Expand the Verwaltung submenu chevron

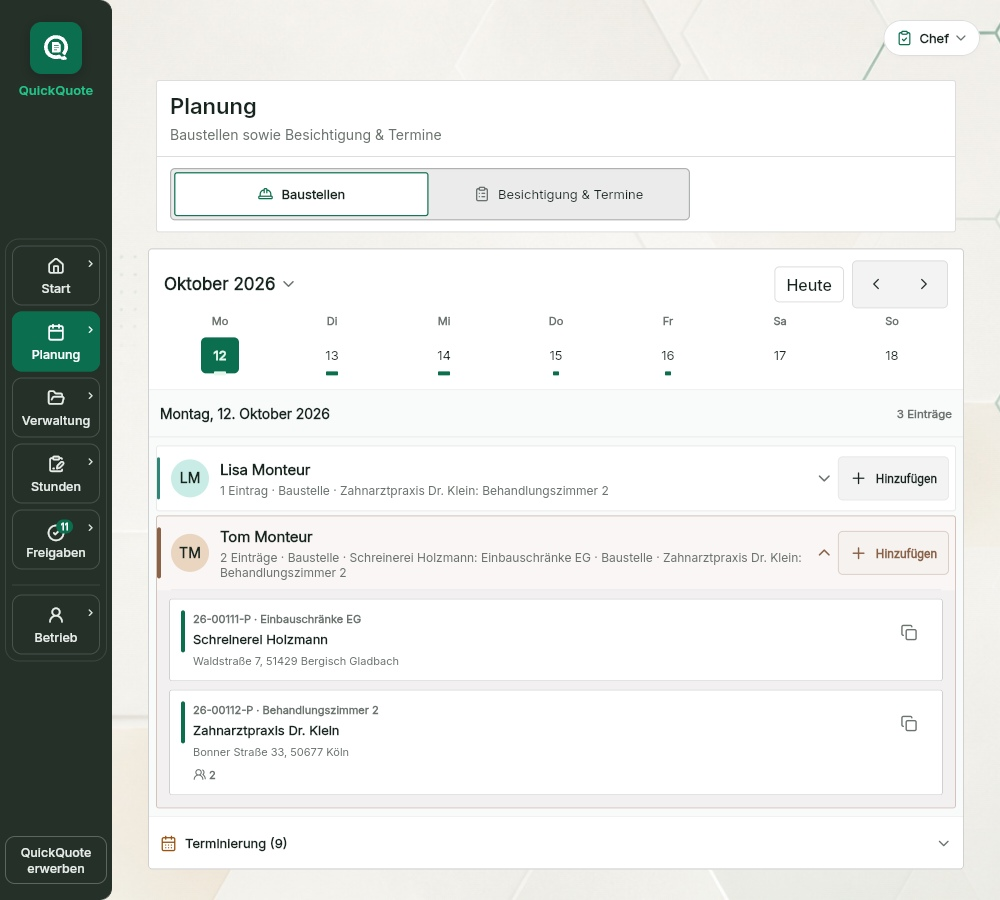[91, 395]
